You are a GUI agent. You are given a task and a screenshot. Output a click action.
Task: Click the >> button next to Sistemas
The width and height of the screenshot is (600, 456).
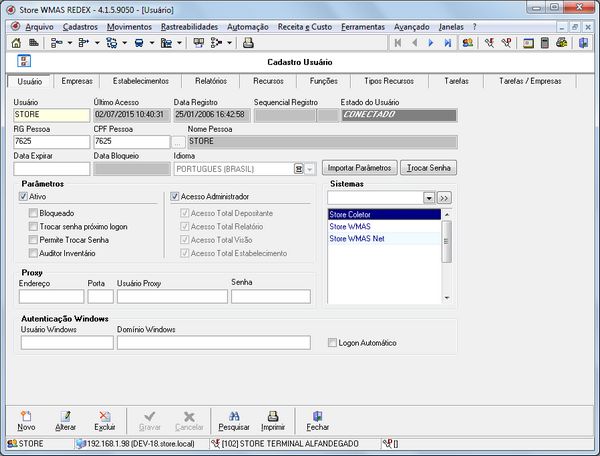(x=444, y=198)
